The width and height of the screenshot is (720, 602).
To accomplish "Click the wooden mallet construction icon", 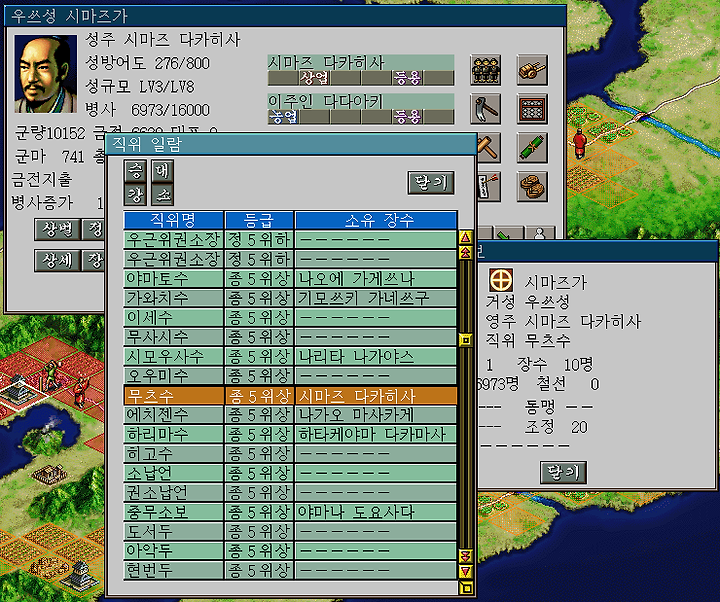I will click(488, 148).
